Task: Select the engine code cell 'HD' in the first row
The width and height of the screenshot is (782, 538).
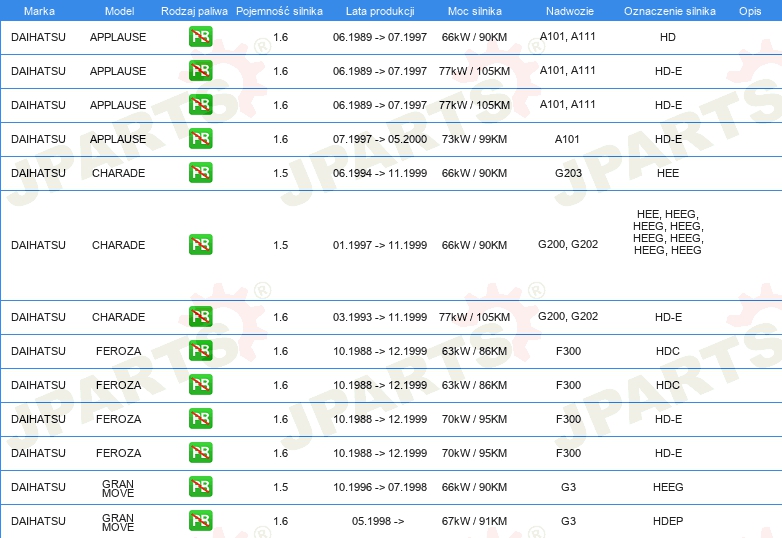Action: pyautogui.click(x=667, y=37)
